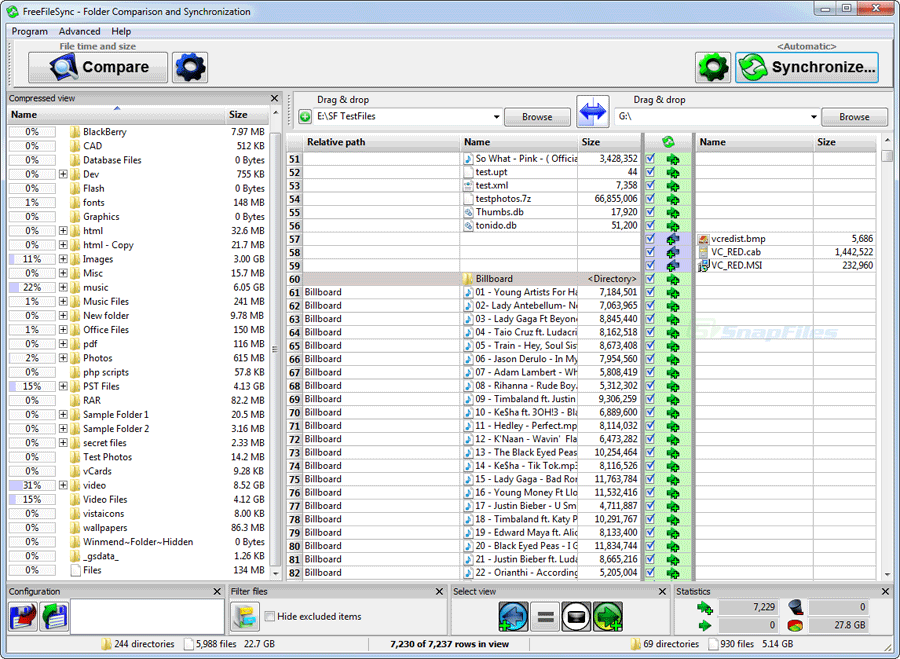900x659 pixels.
Task: Uncheck the row 51 So What checkbox
Action: click(650, 158)
